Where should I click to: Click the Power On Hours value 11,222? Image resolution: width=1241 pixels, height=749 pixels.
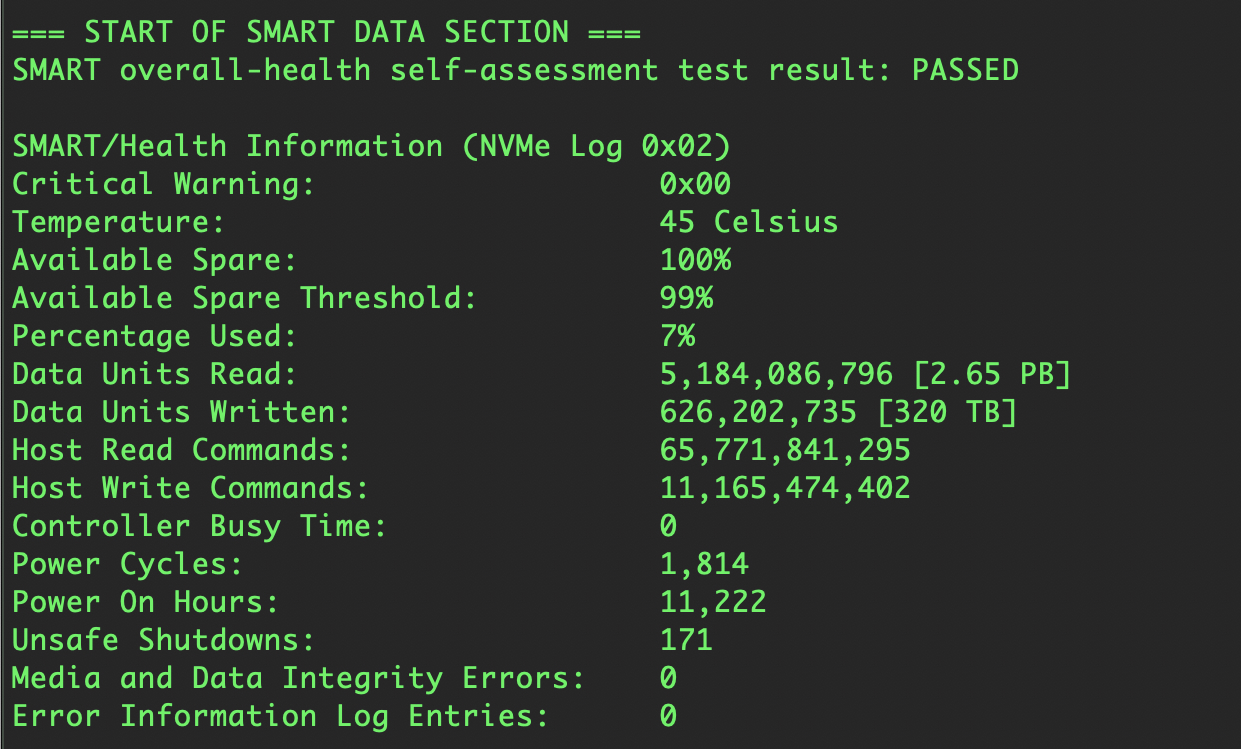(713, 602)
